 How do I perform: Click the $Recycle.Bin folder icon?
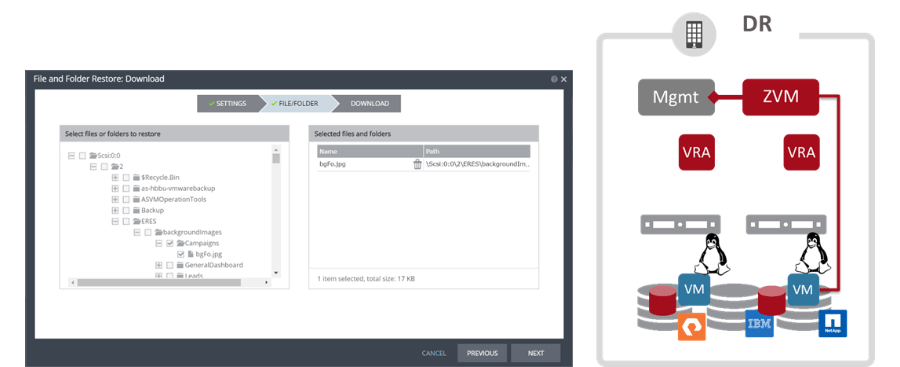point(137,177)
